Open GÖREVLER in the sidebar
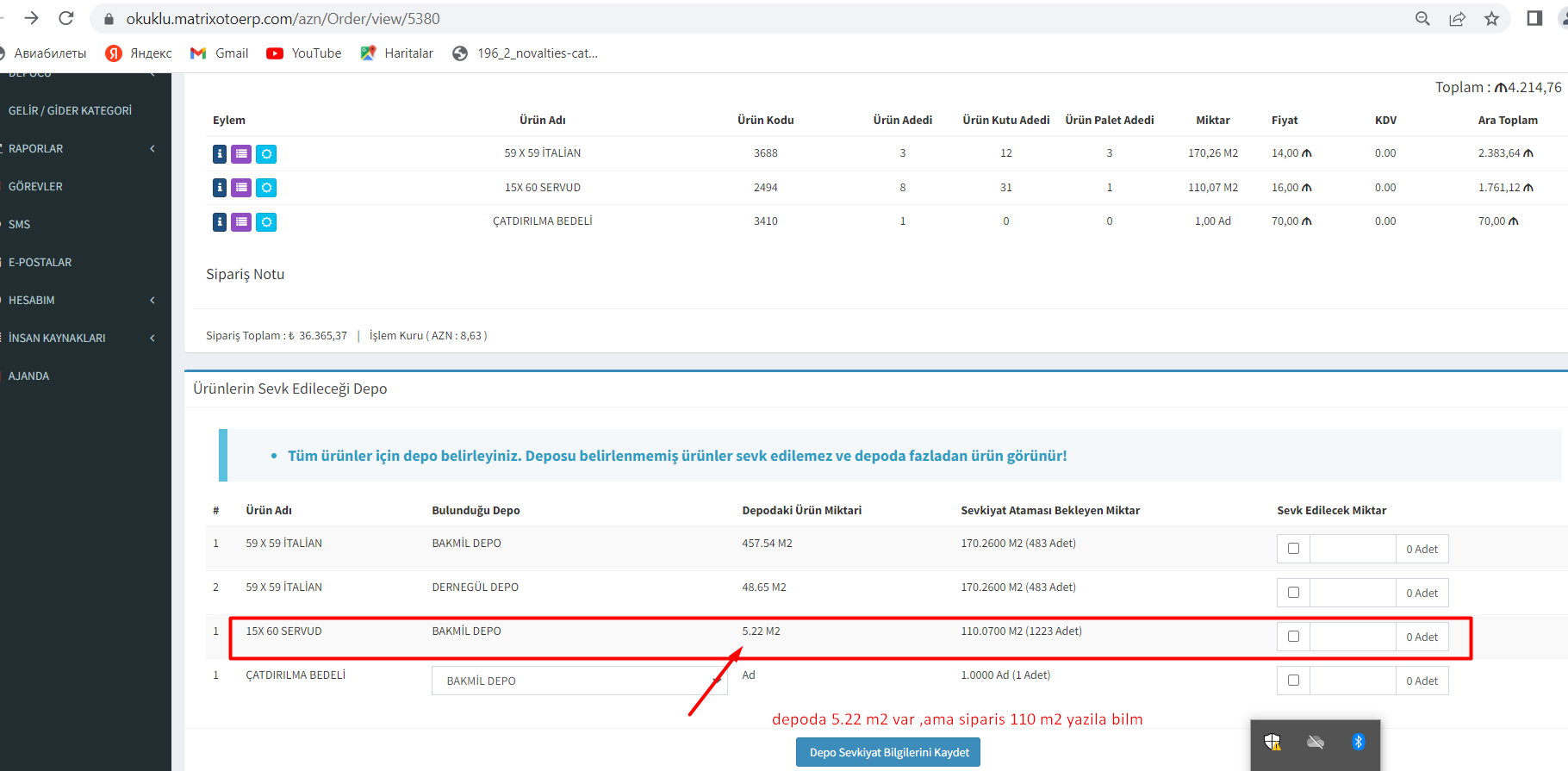 (x=35, y=186)
